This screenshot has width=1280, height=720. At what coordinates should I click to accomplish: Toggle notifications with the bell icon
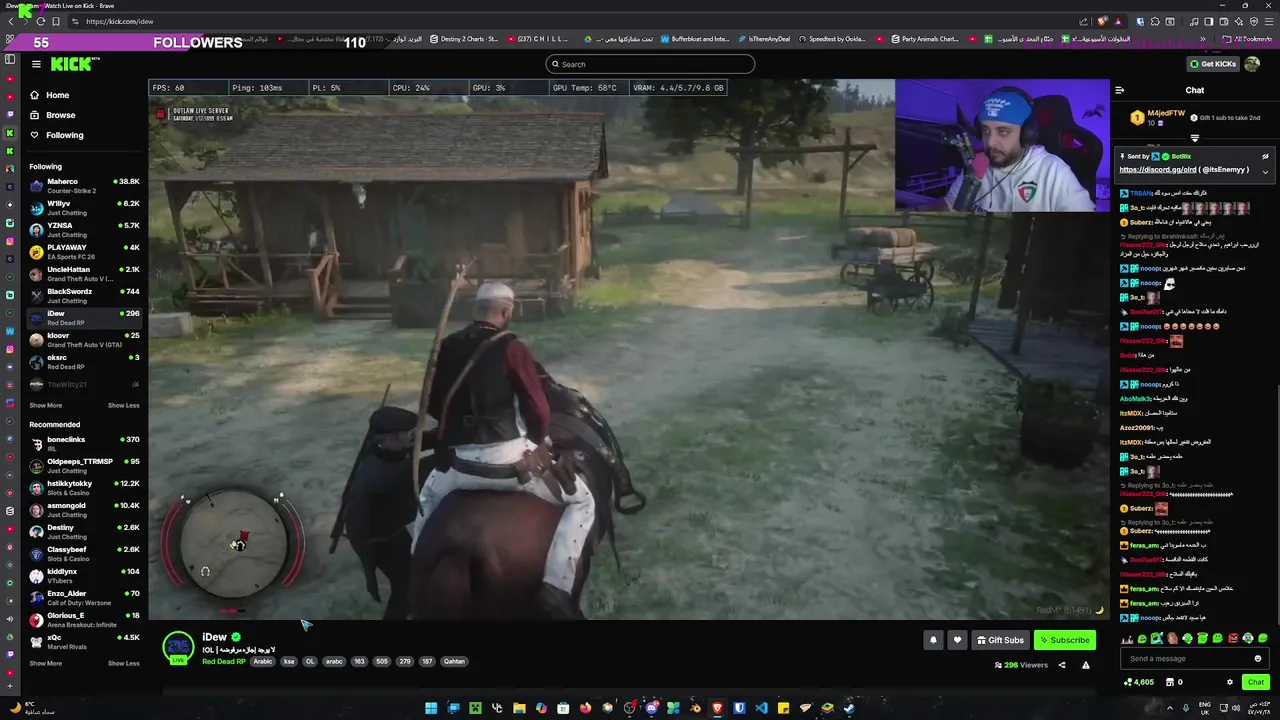pos(933,640)
